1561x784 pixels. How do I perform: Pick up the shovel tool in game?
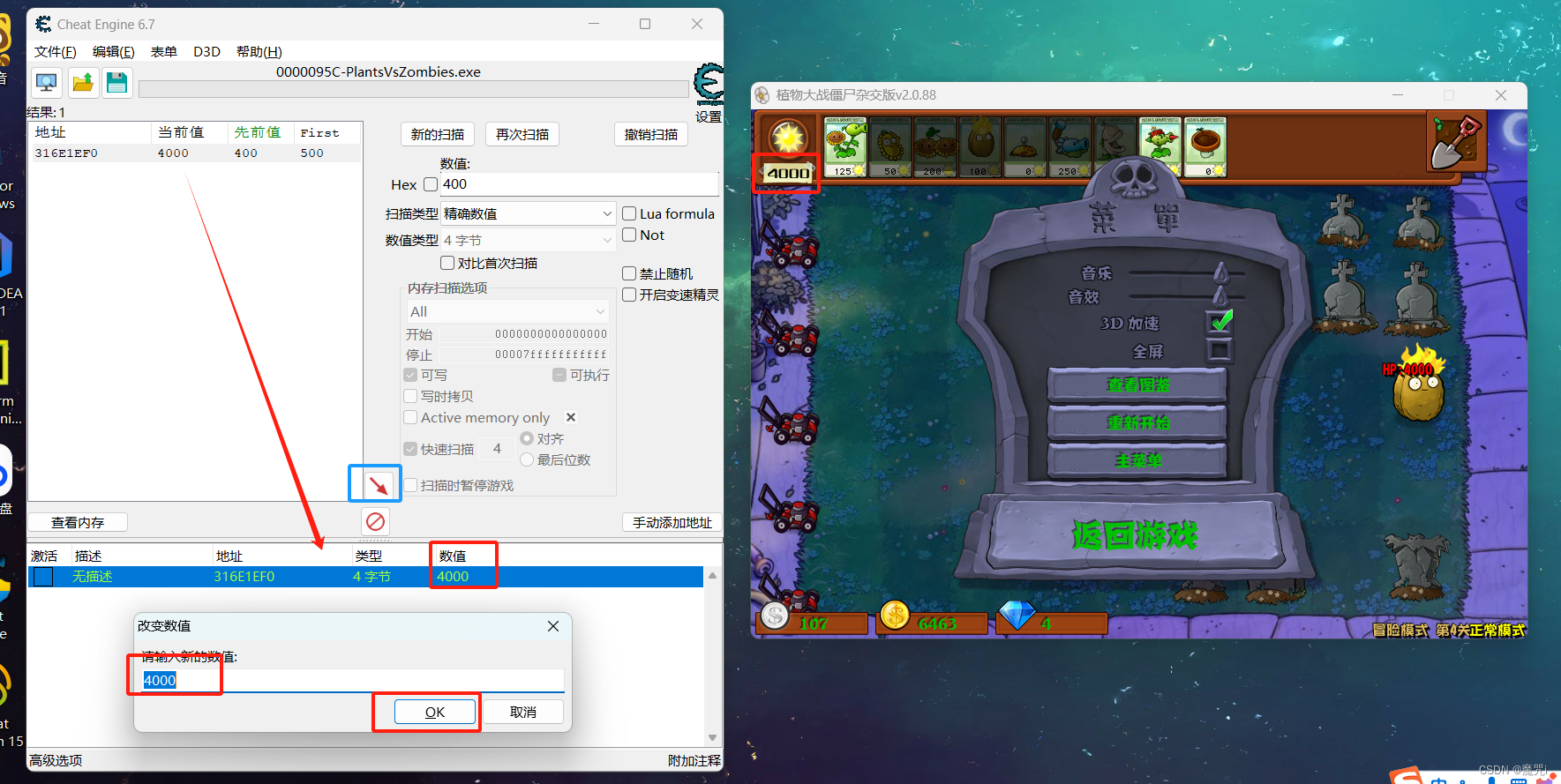pos(1456,142)
